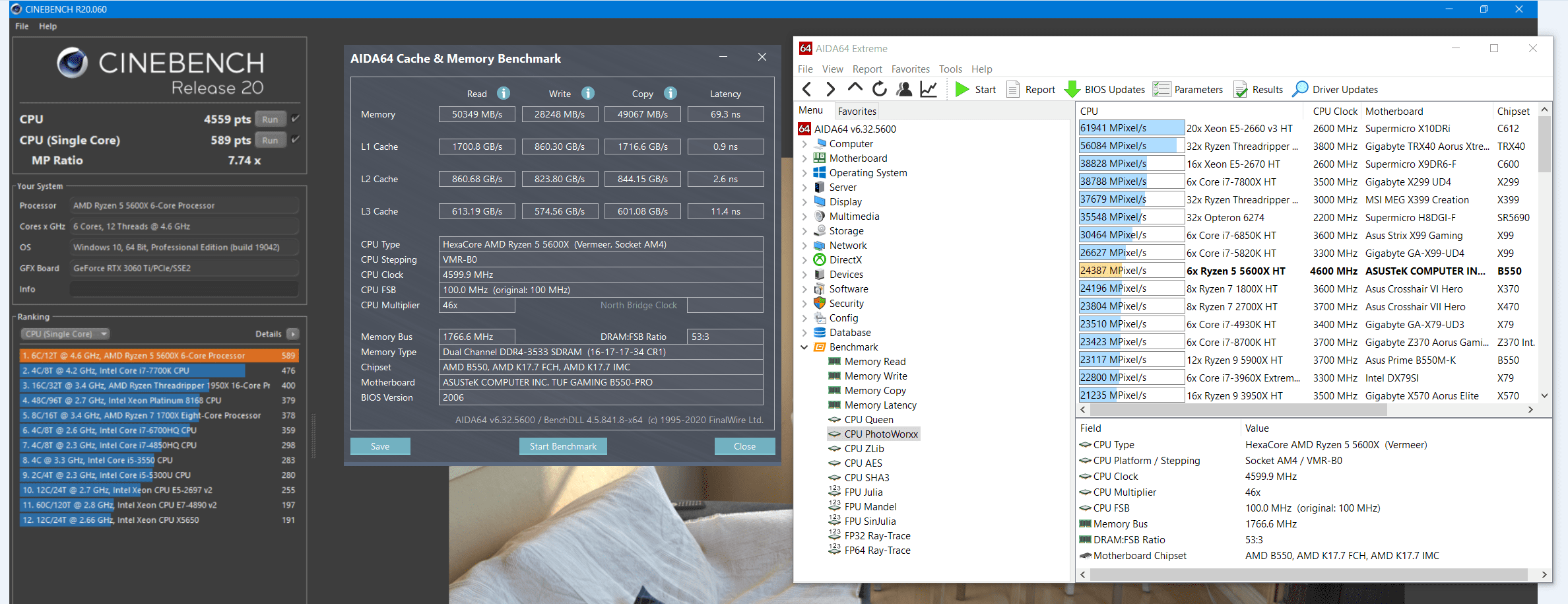
Task: Expand the Computer tree node
Action: [x=804, y=144]
